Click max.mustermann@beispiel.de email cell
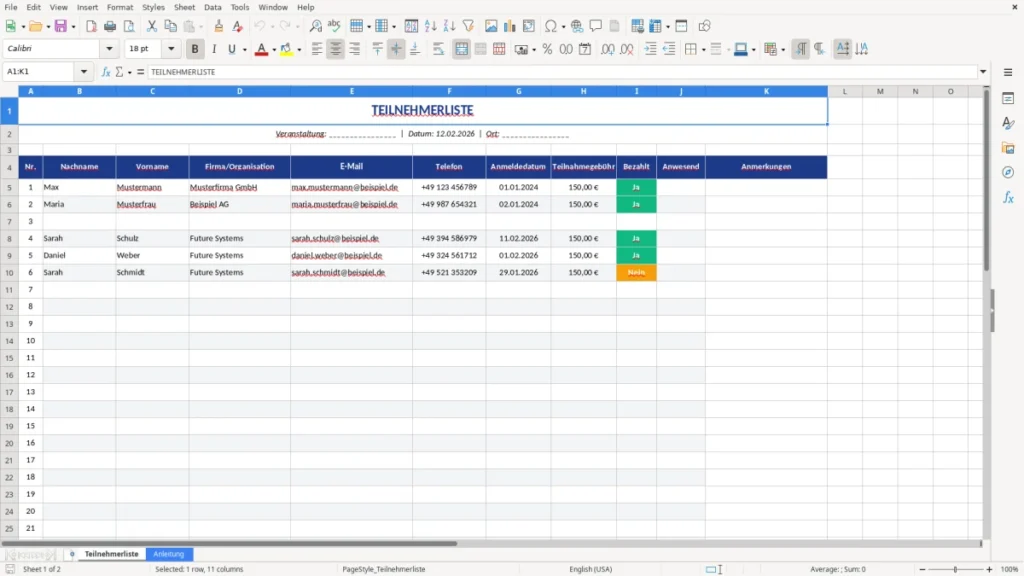The height and width of the screenshot is (576, 1024). pyautogui.click(x=351, y=187)
